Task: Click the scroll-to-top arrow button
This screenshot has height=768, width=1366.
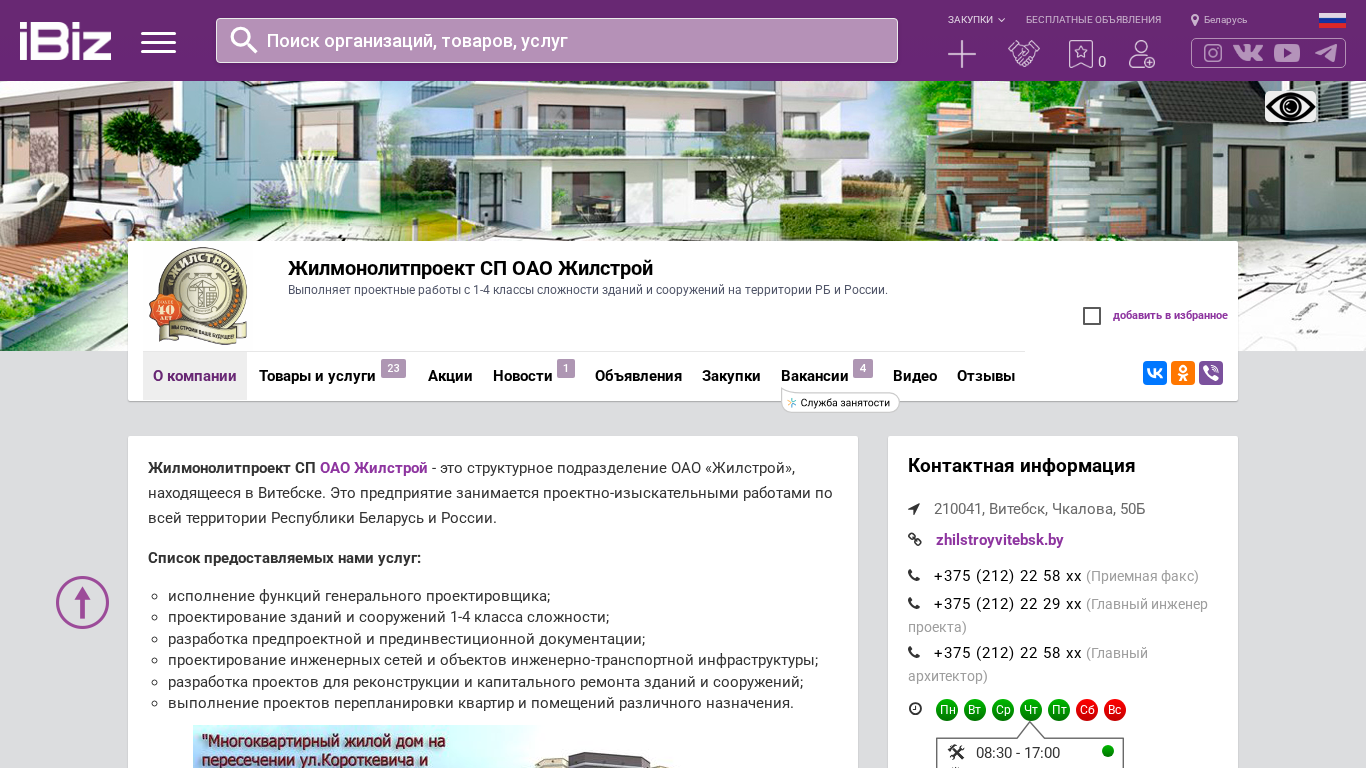Action: coord(82,602)
